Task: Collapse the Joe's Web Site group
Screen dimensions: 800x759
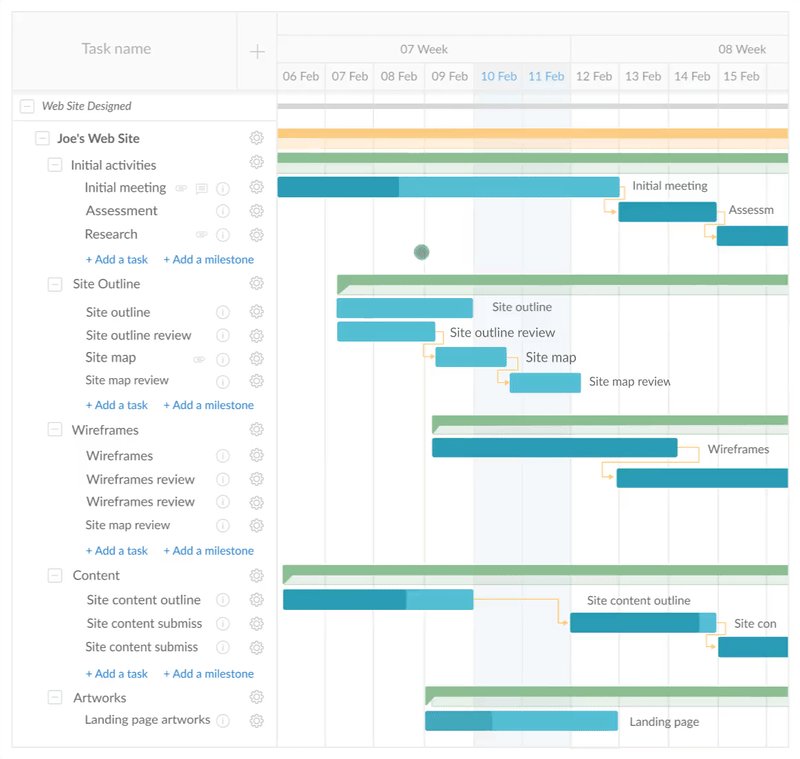Action: [x=42, y=138]
